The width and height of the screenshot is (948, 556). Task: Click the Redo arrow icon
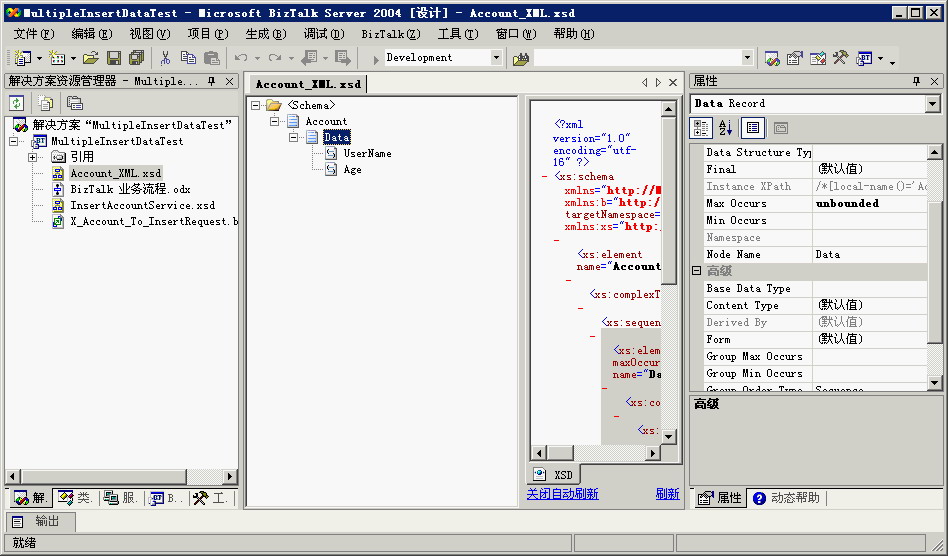coord(275,58)
